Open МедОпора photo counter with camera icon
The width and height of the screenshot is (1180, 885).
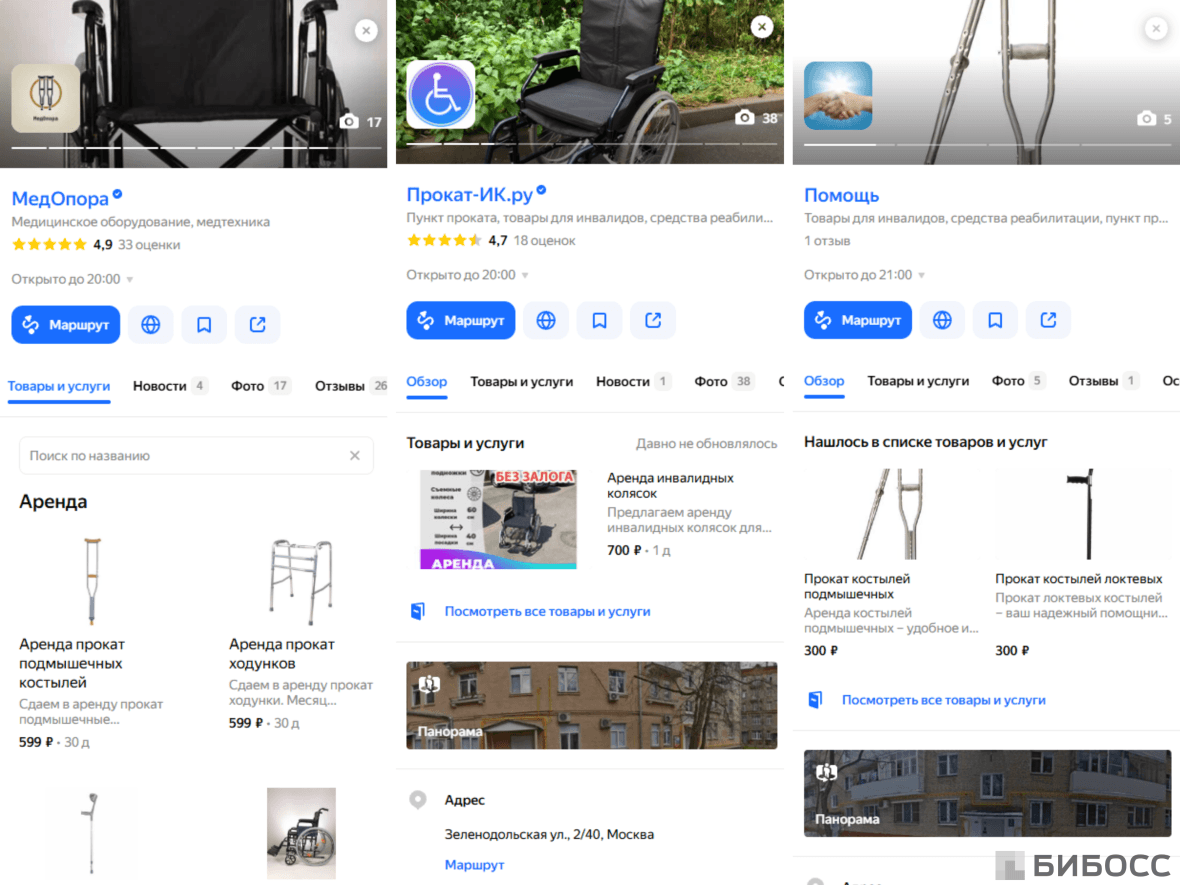[360, 121]
